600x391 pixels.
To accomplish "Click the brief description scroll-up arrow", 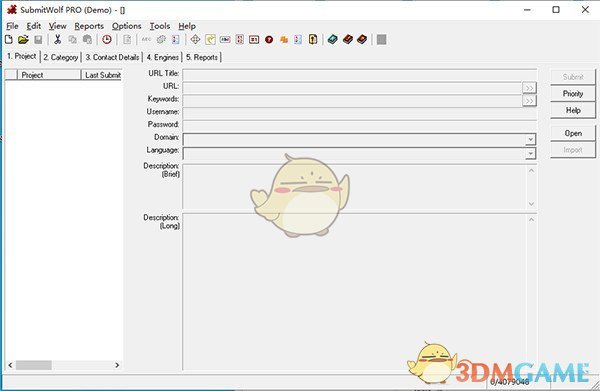I will coord(531,170).
